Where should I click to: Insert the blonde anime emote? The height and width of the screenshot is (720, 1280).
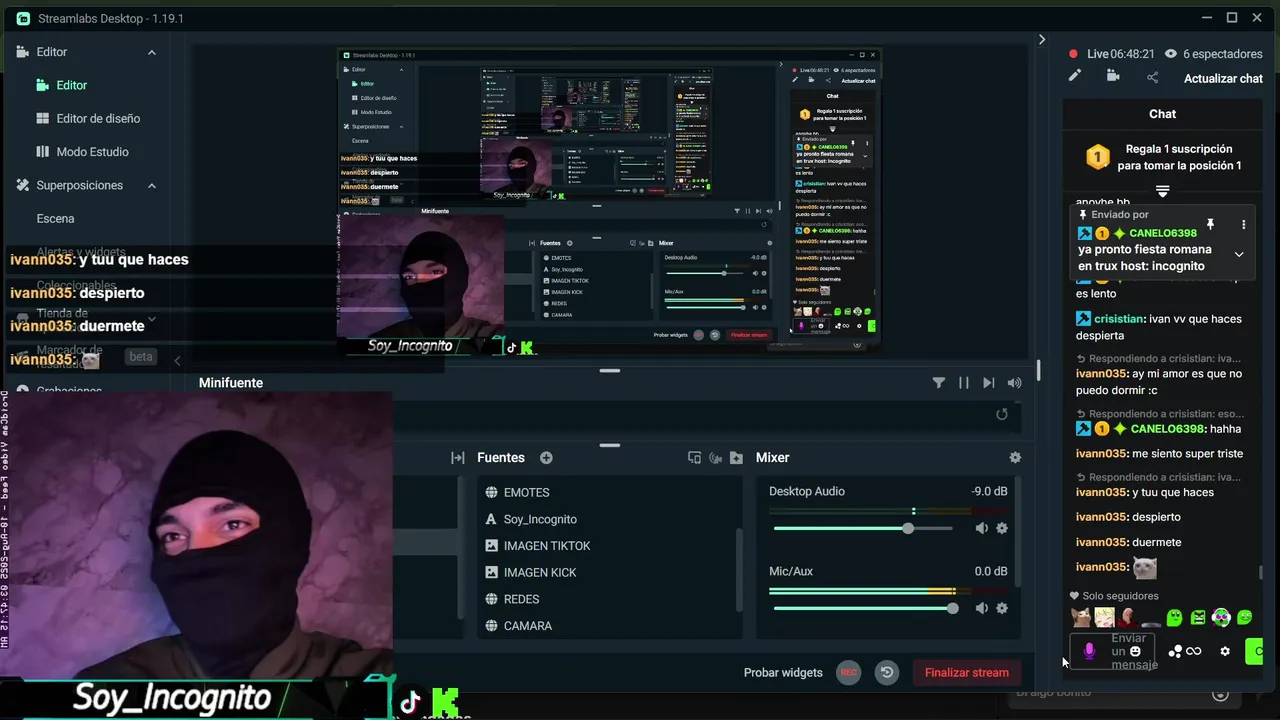coord(1104,618)
